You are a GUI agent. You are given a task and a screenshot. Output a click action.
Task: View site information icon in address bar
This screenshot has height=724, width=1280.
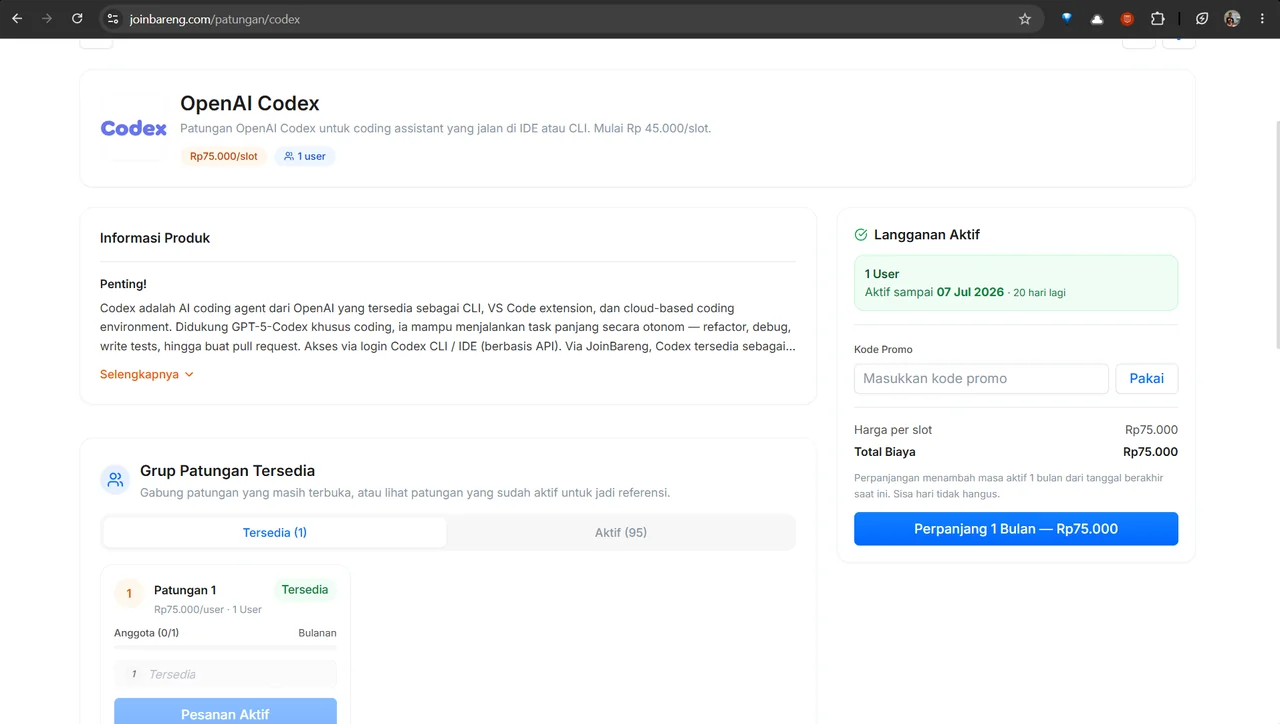(113, 19)
